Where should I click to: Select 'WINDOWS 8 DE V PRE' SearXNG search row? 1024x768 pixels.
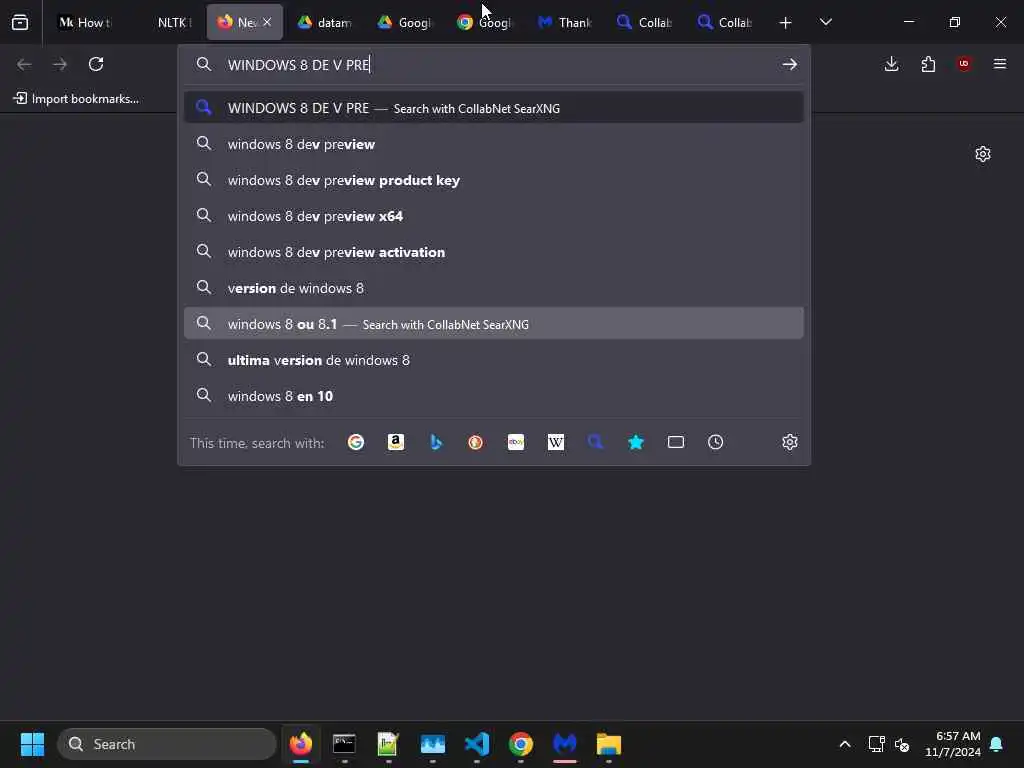click(x=494, y=108)
